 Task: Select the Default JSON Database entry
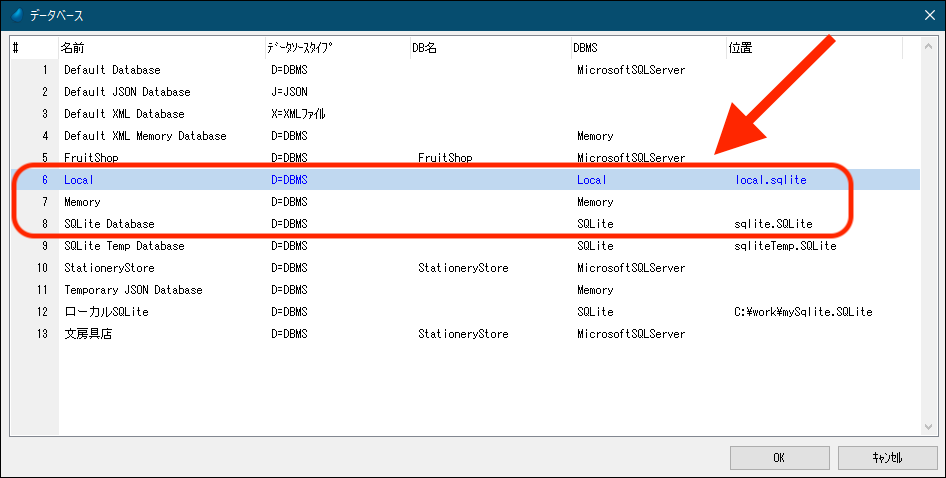tap(127, 92)
